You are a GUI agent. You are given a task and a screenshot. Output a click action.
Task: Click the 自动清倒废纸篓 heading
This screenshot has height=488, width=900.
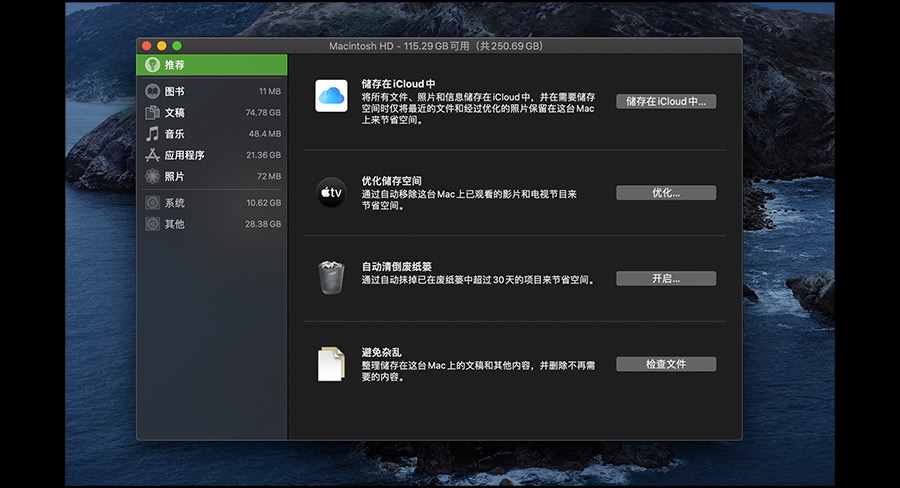[397, 266]
